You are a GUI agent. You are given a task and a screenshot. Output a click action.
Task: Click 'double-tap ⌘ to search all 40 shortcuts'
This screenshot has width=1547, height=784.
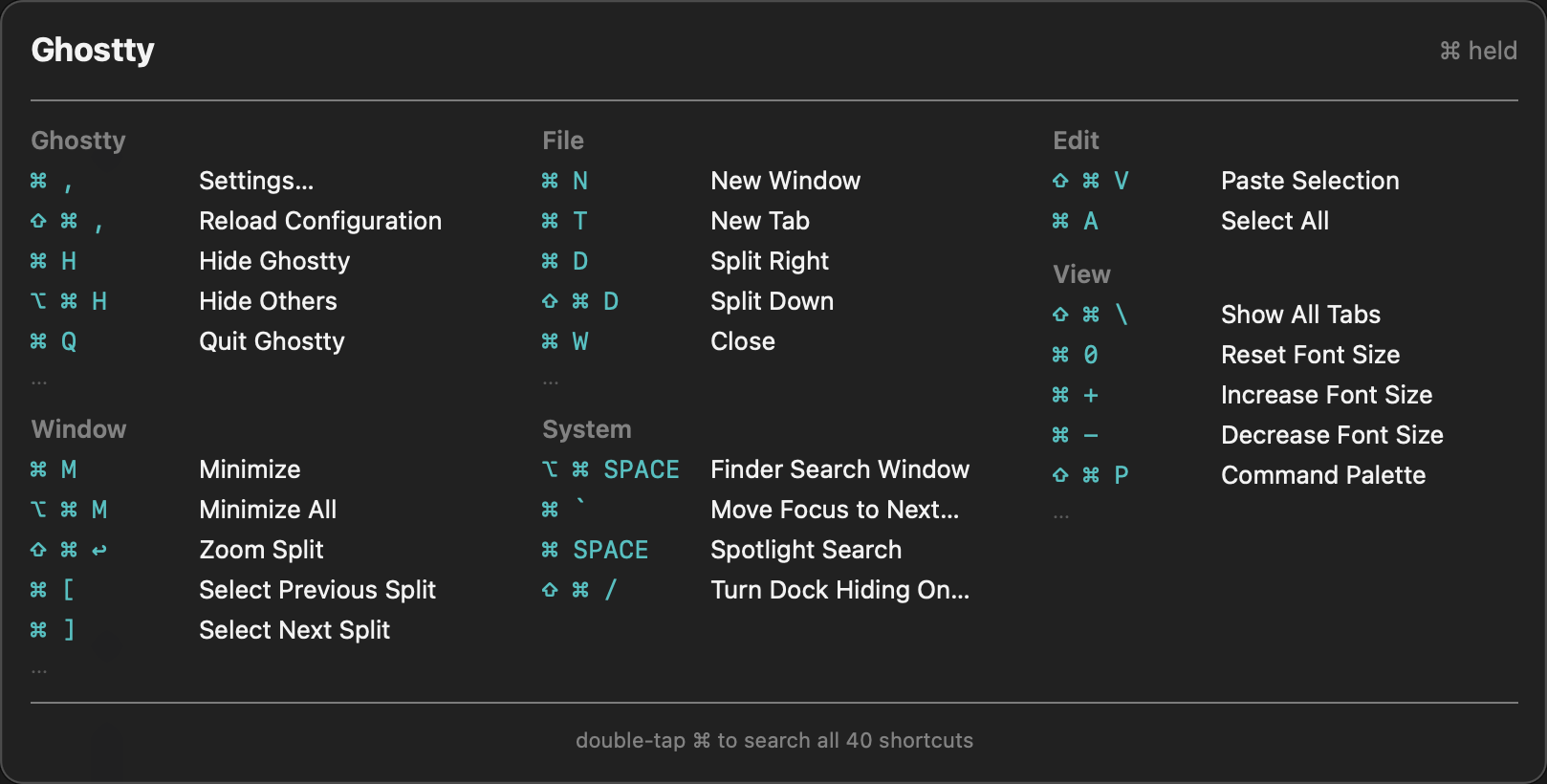[x=774, y=740]
